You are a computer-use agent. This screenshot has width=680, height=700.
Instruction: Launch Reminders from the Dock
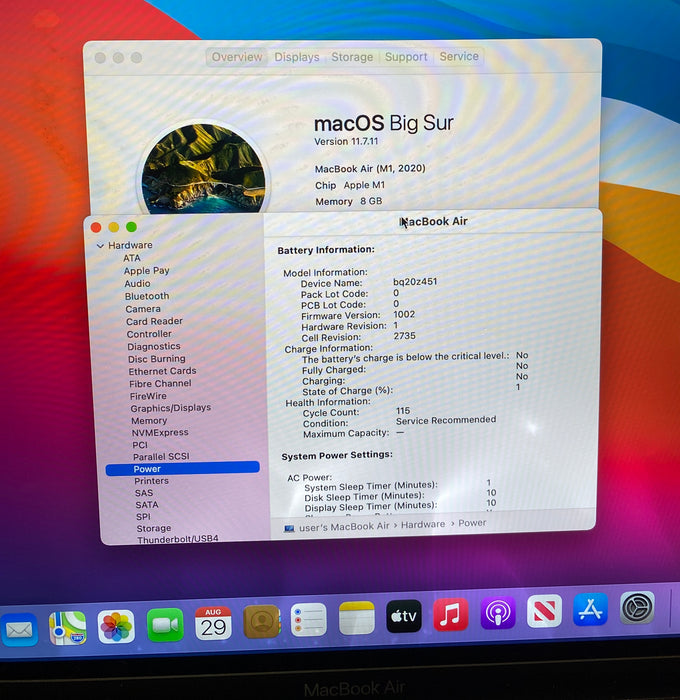coord(309,620)
